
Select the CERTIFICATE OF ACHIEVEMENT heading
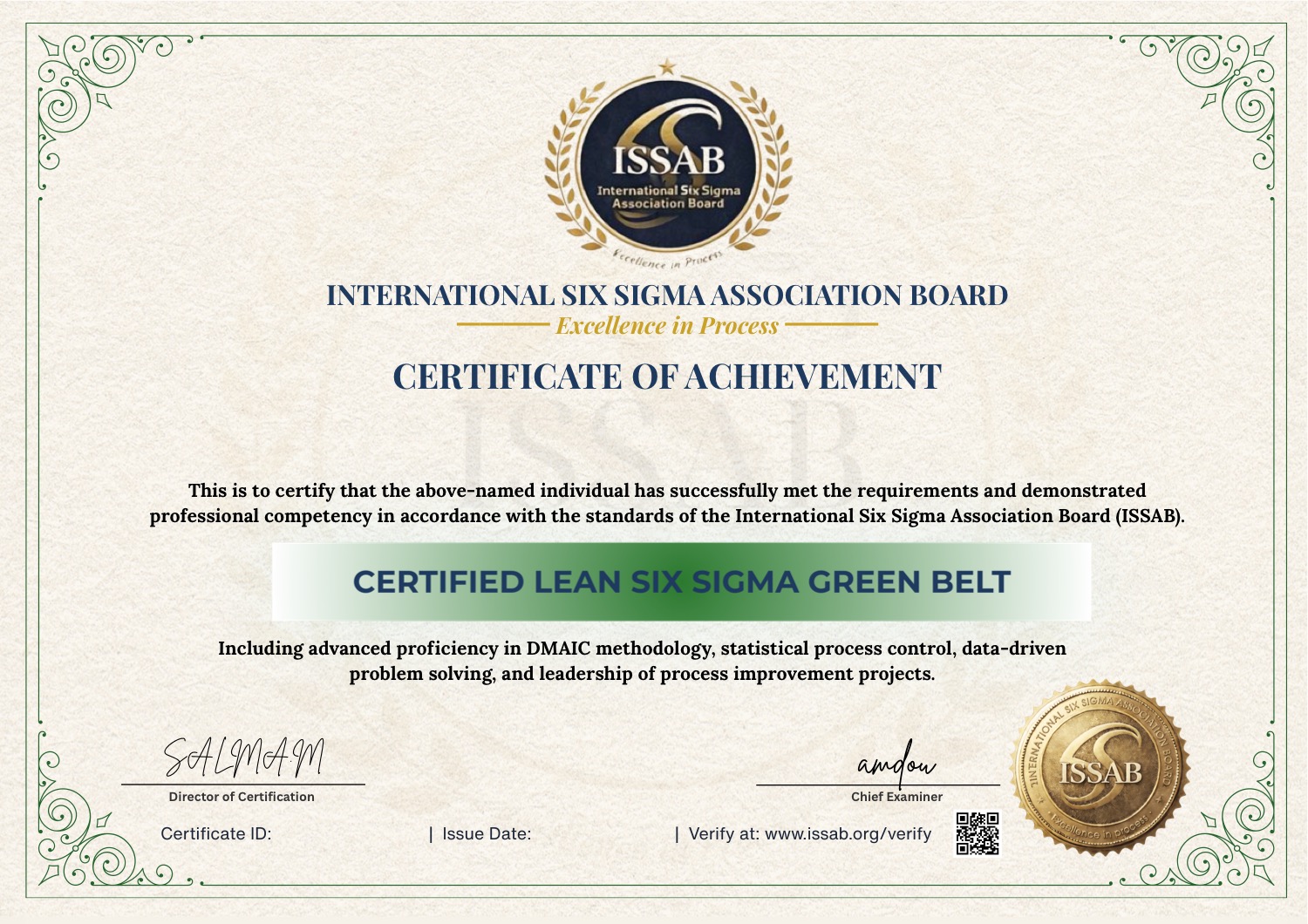[666, 377]
